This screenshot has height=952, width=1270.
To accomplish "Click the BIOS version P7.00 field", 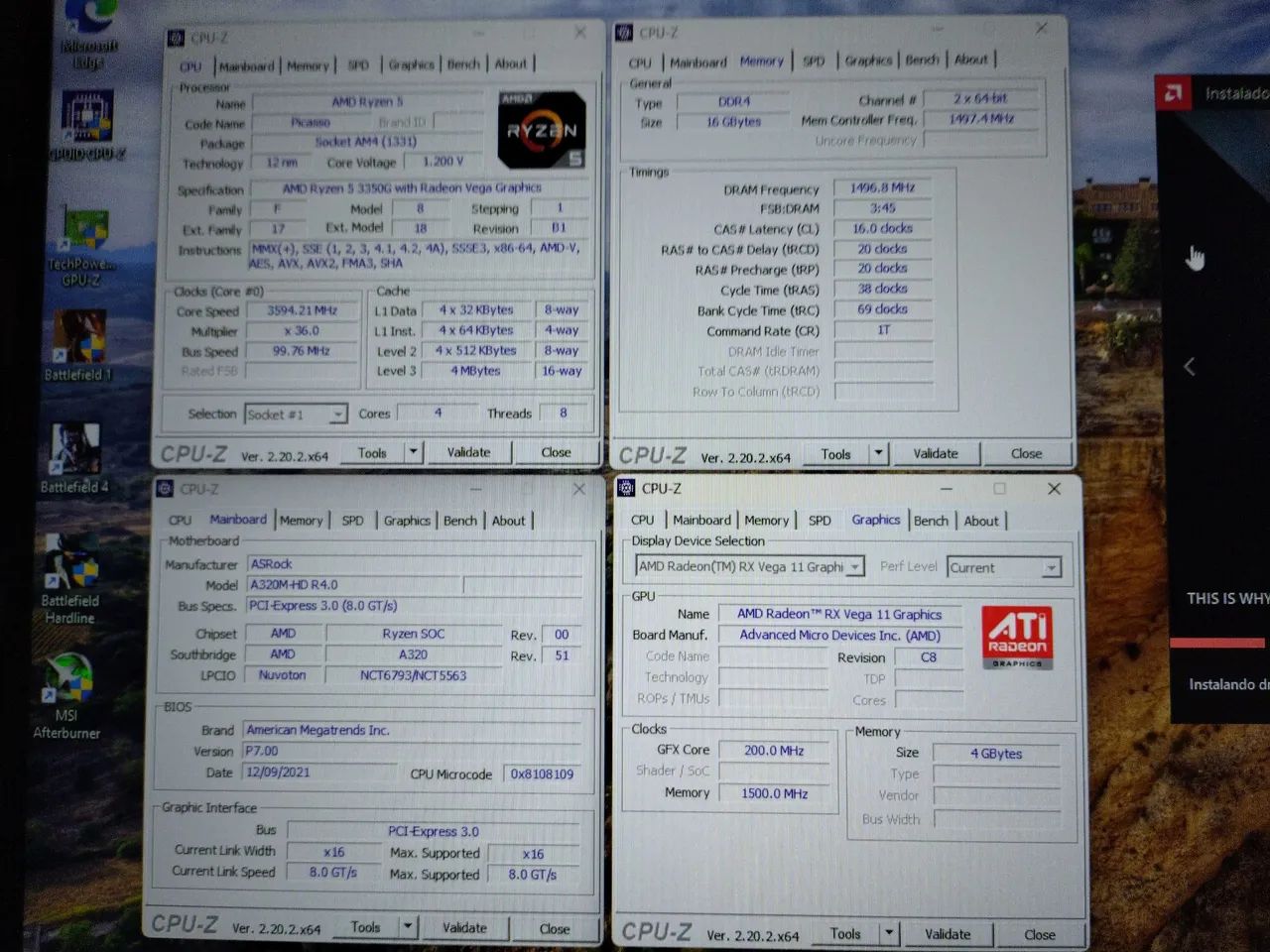I will (x=414, y=752).
